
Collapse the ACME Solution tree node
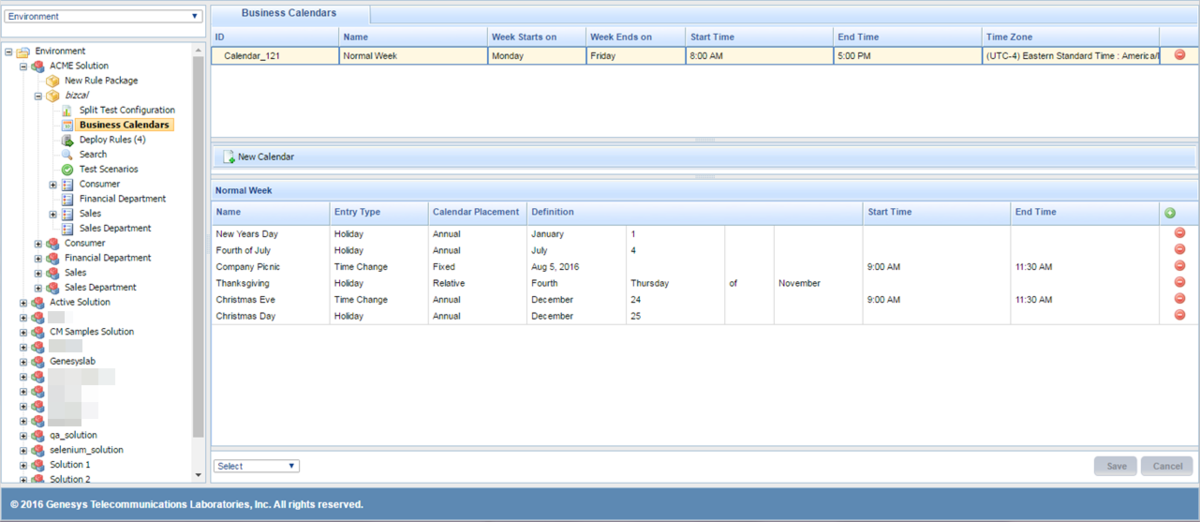click(24, 66)
